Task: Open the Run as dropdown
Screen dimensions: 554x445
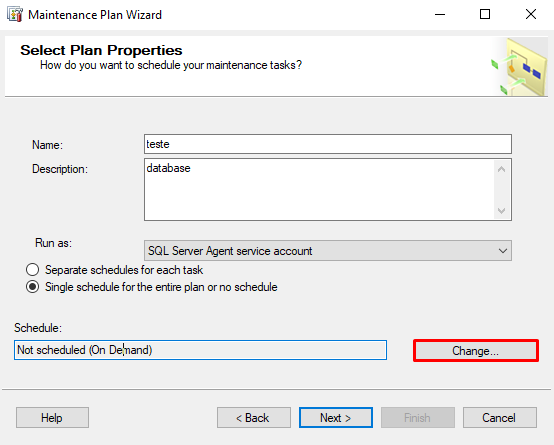Action: click(x=328, y=251)
